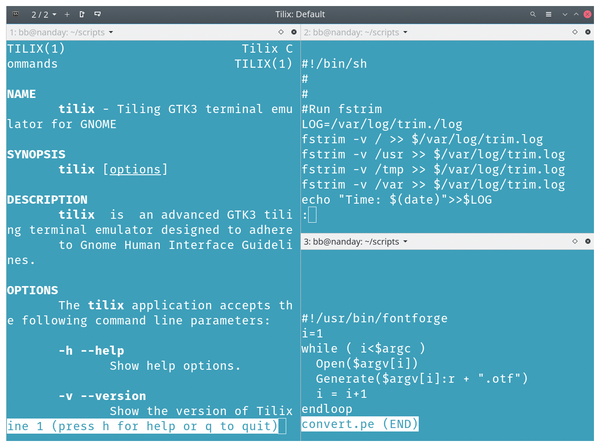Click the OPTIONS heading in terminal 1
Image resolution: width=600 pixels, height=447 pixels.
pyautogui.click(x=33, y=290)
